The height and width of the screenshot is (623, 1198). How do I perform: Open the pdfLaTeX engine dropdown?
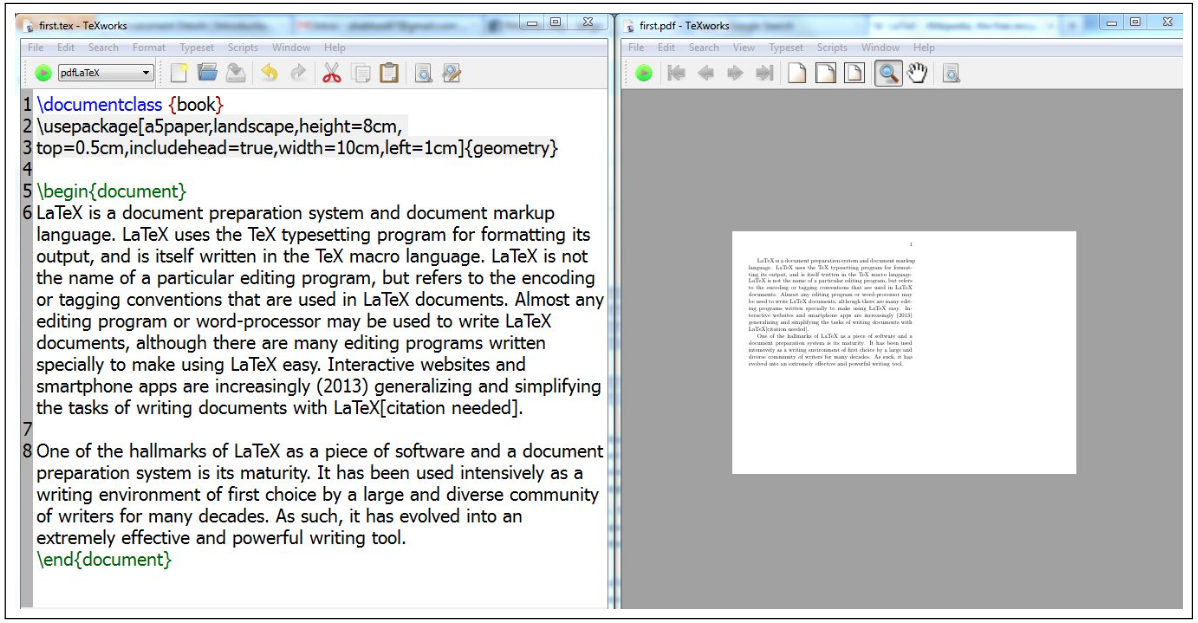[105, 73]
